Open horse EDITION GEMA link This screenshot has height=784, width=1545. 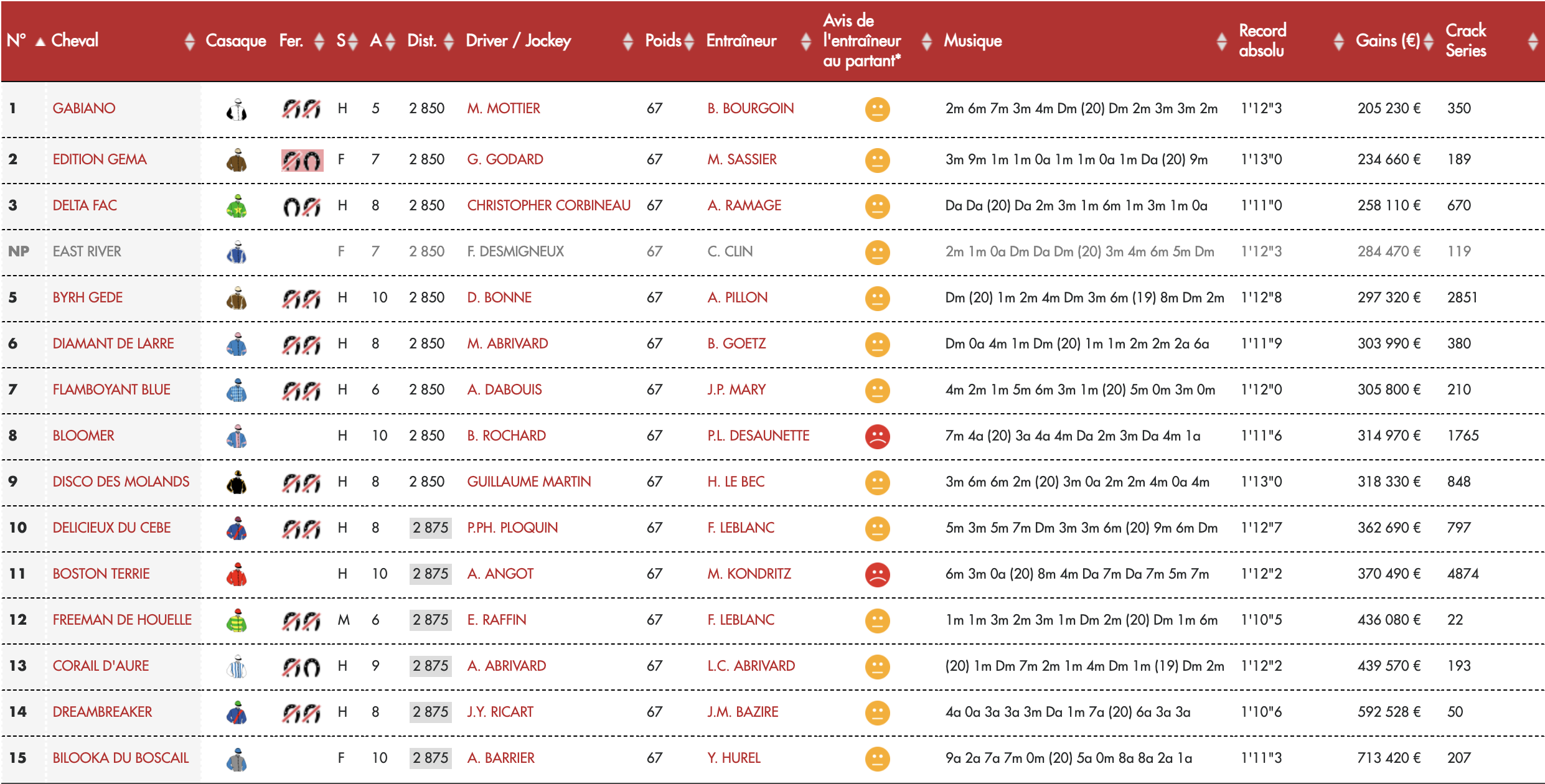coord(100,159)
